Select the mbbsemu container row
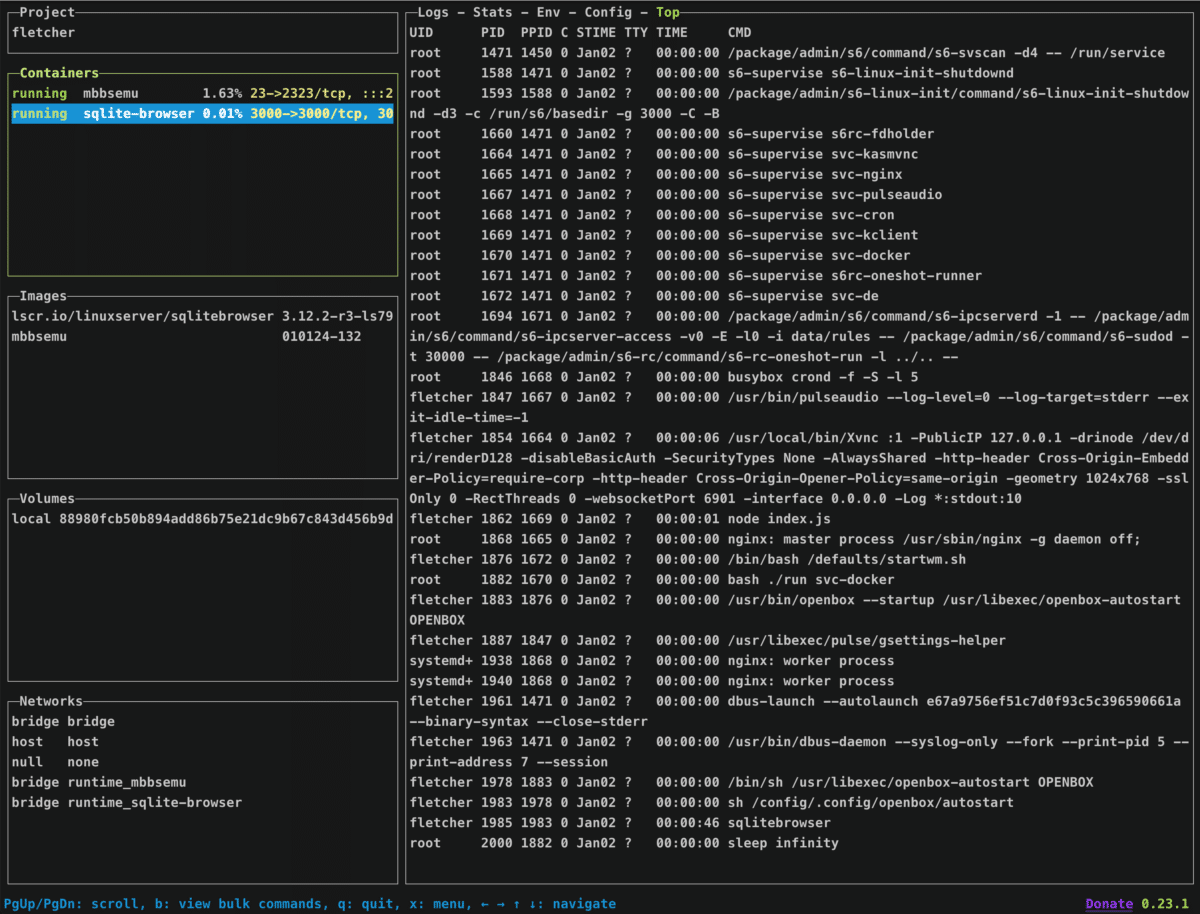 (x=202, y=93)
